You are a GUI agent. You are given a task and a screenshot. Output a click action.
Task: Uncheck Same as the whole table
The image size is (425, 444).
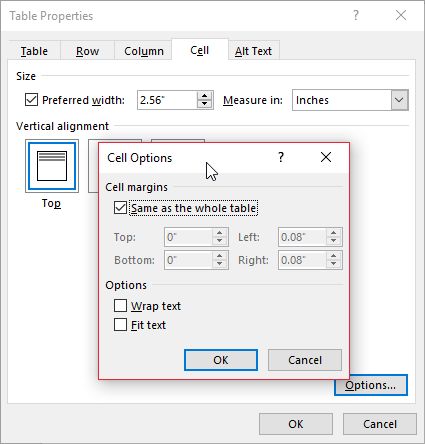pos(120,208)
